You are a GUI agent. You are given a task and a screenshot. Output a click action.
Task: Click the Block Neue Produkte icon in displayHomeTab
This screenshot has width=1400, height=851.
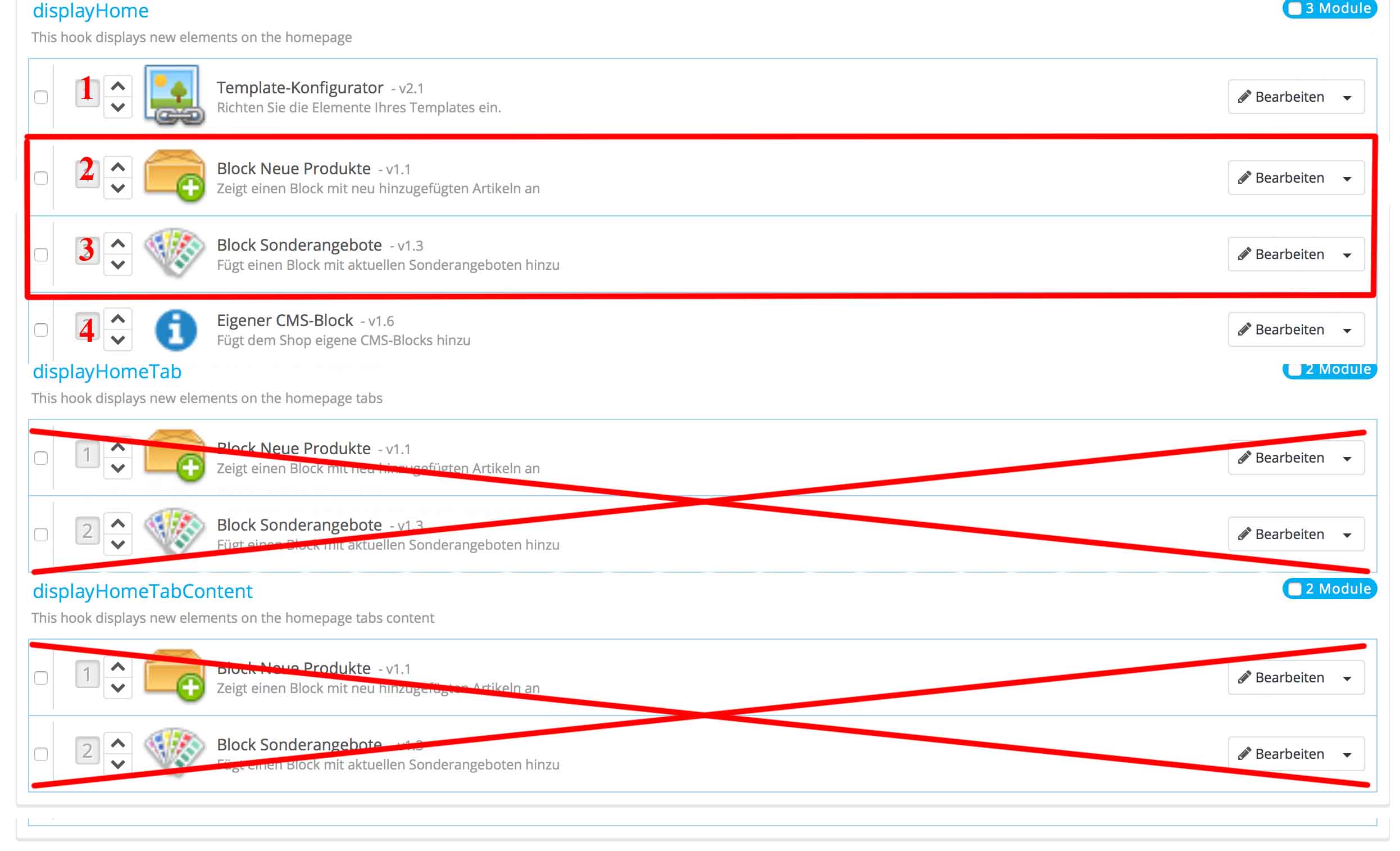pyautogui.click(x=174, y=456)
